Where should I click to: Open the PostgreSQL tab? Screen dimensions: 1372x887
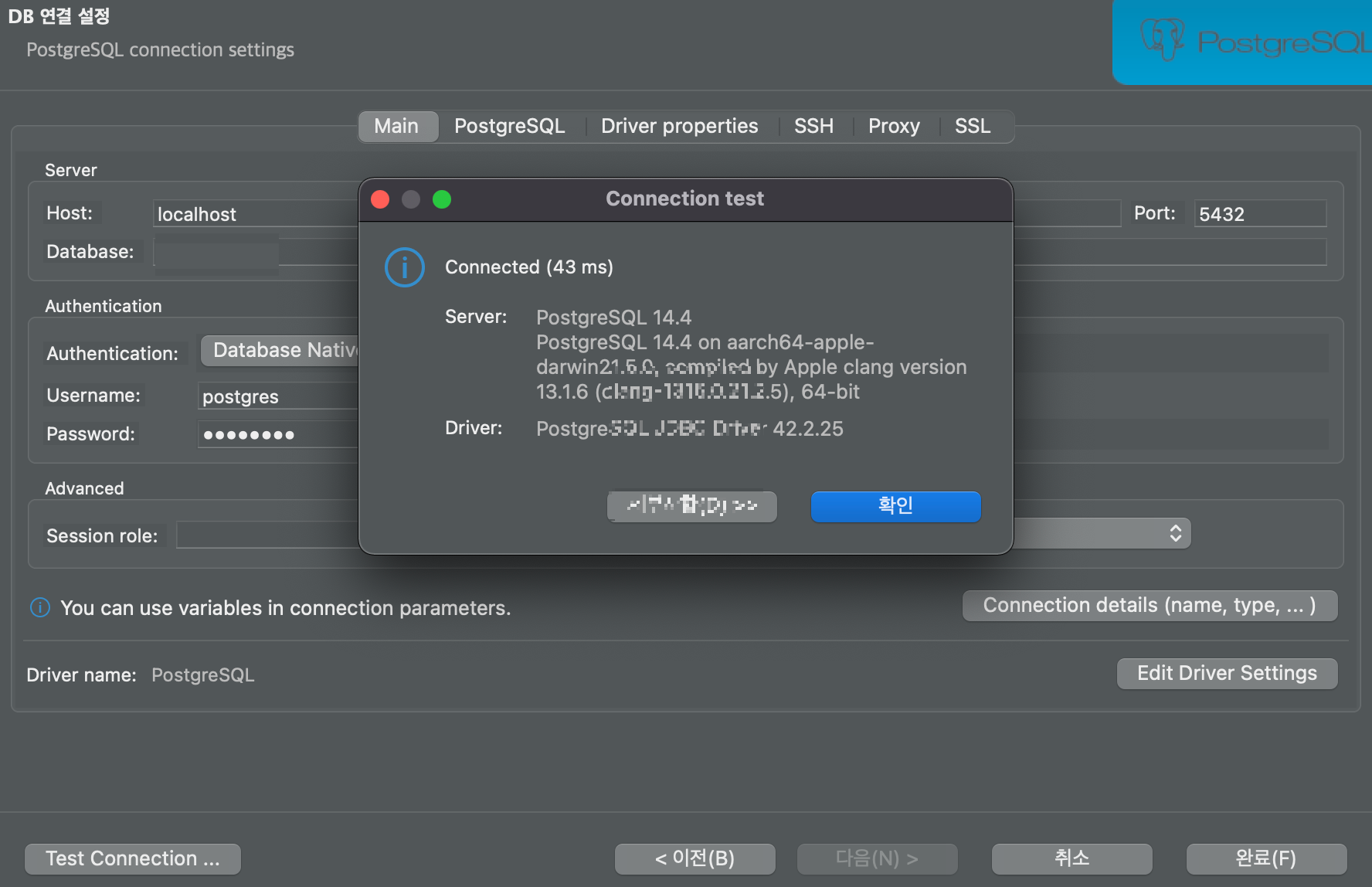coord(510,126)
